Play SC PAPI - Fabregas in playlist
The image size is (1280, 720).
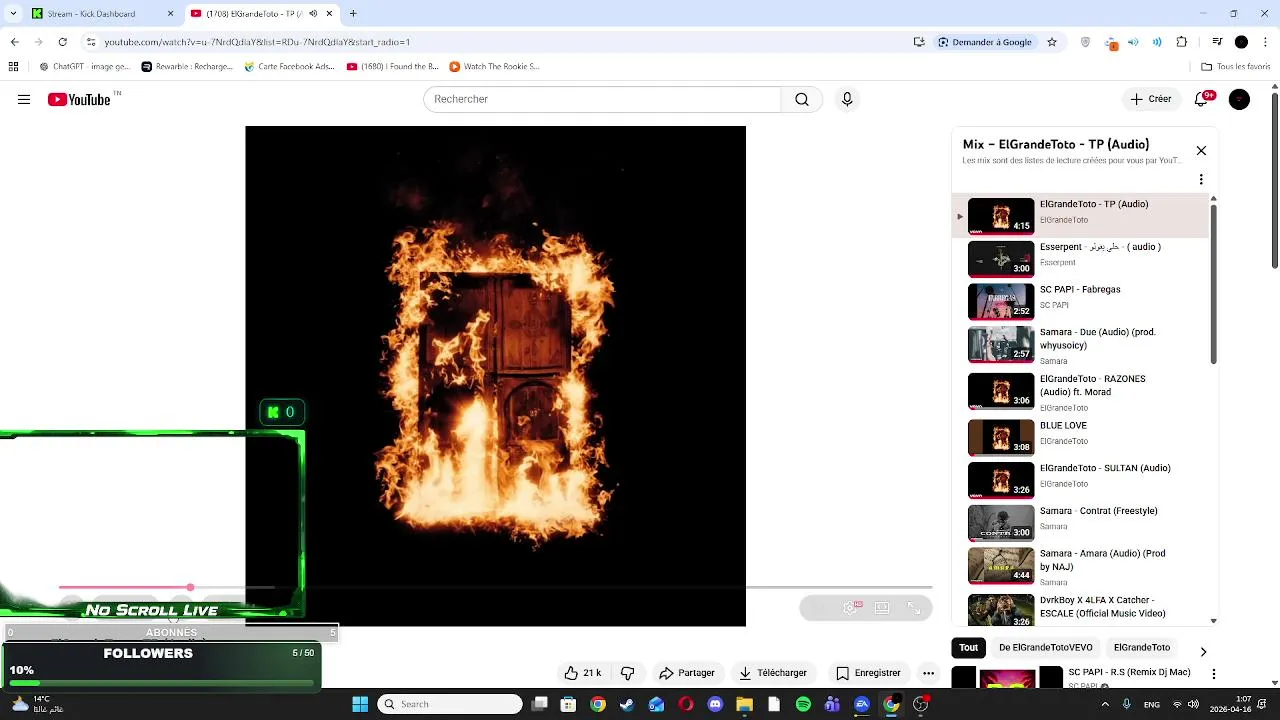click(1084, 301)
